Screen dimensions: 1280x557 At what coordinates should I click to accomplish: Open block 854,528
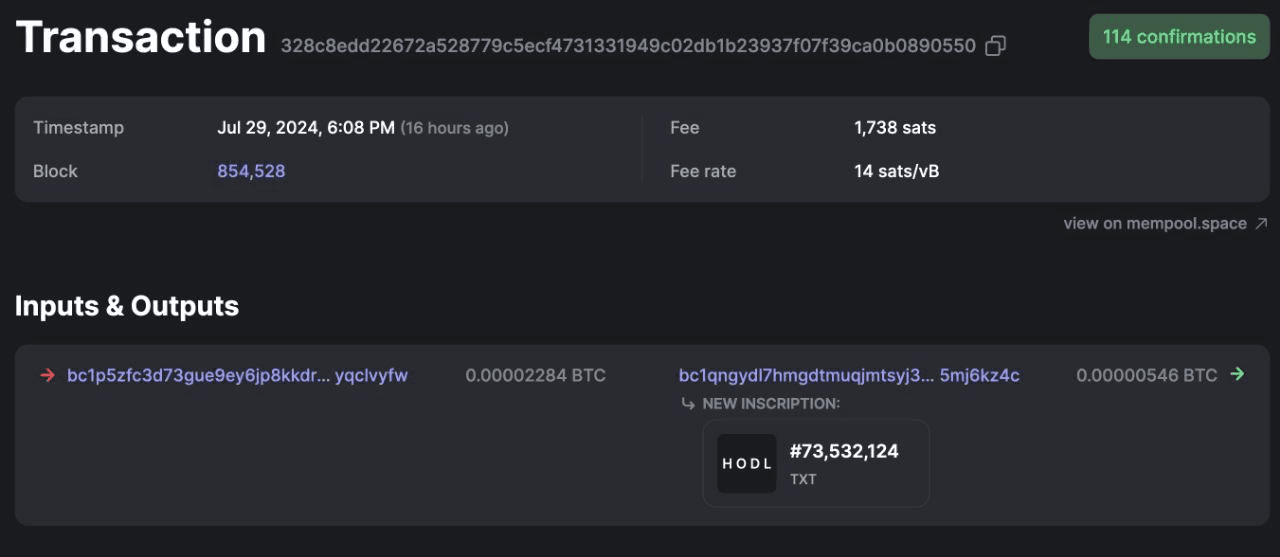(251, 171)
